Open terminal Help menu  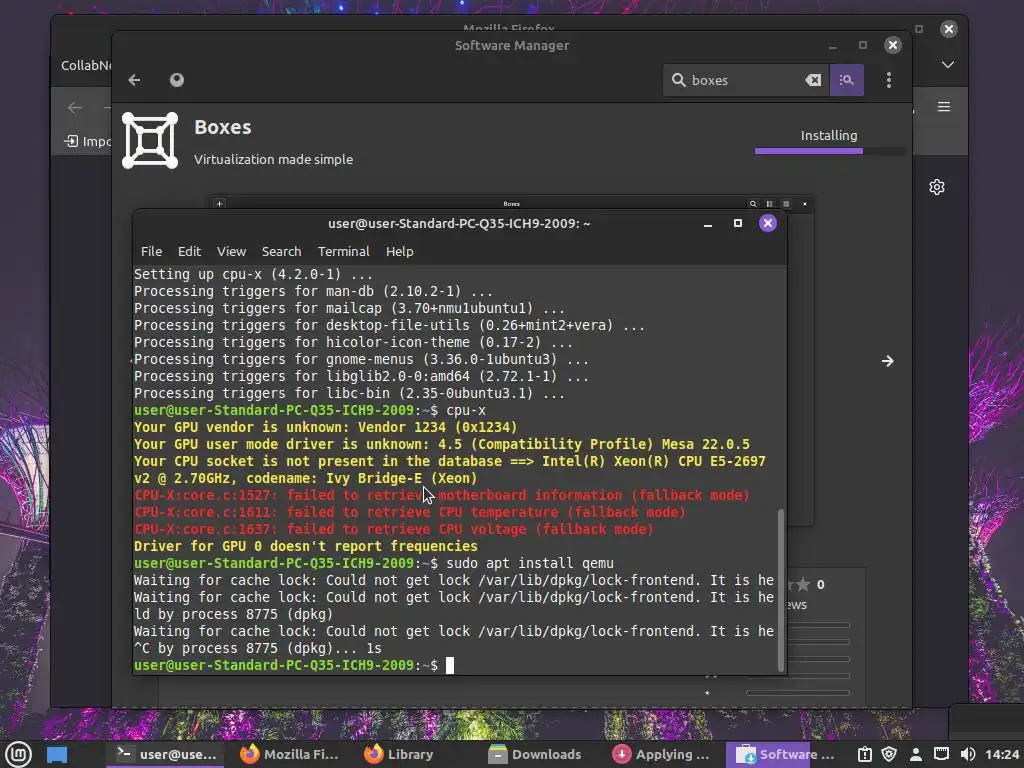coord(400,251)
